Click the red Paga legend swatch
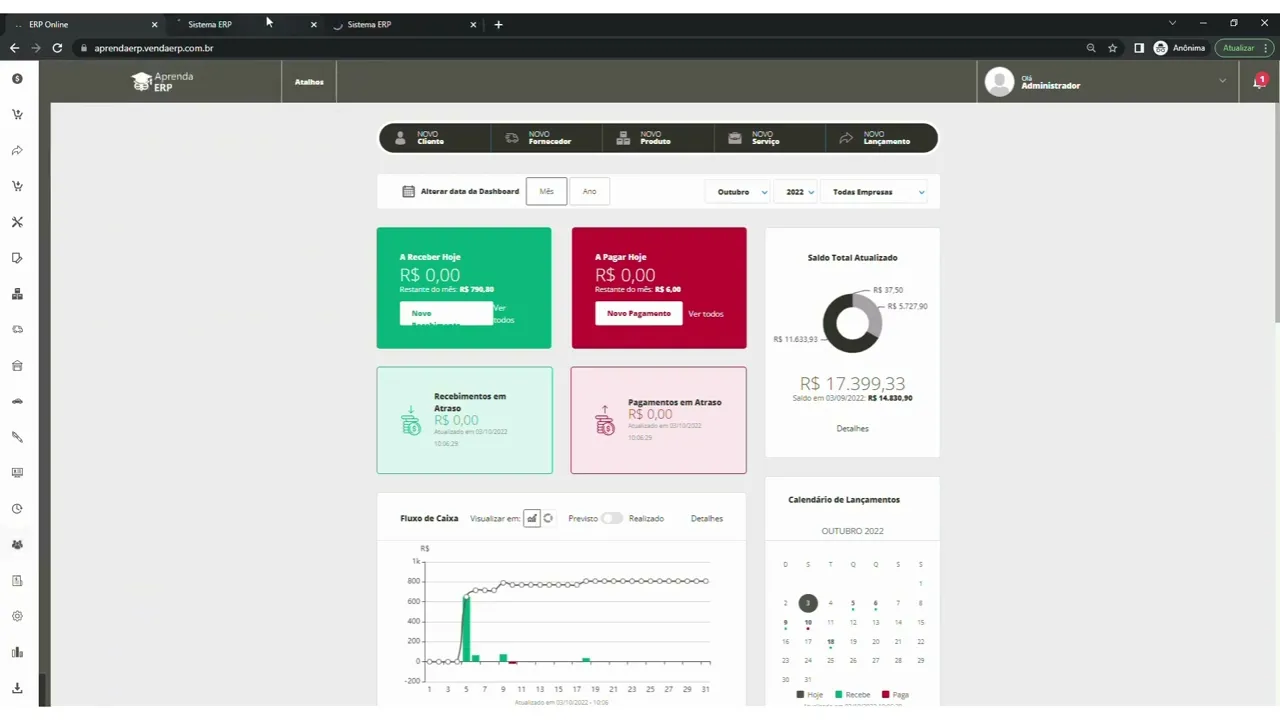1280x720 pixels. [x=885, y=694]
